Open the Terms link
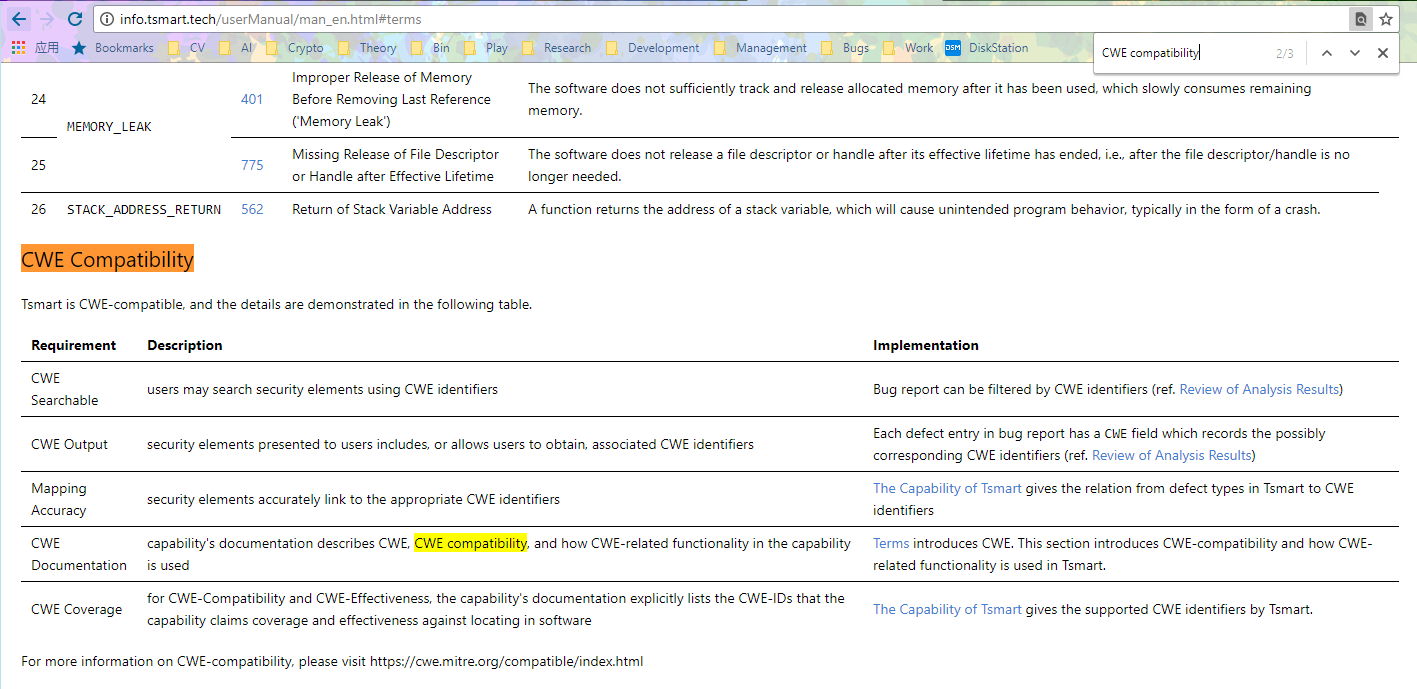The height and width of the screenshot is (689, 1417). (891, 543)
